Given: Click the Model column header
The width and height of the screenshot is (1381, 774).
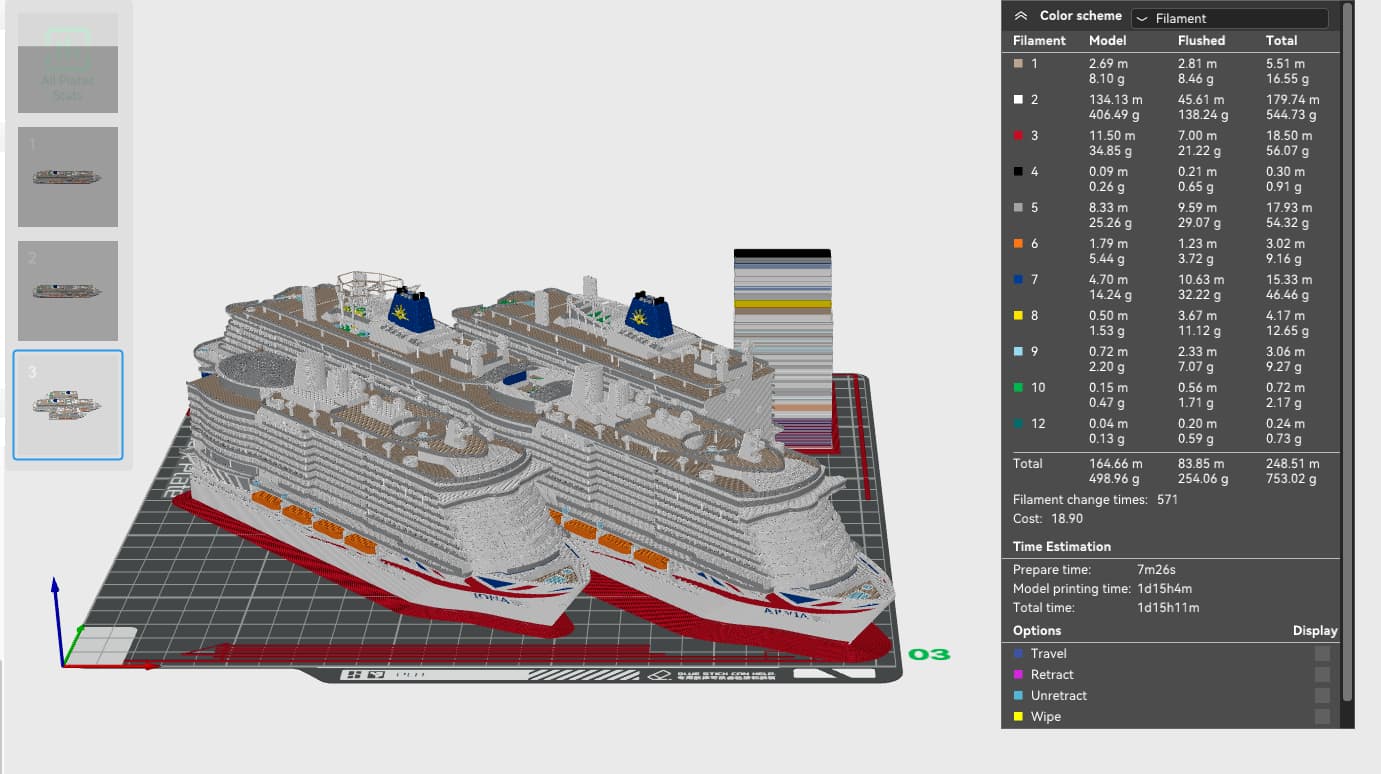Looking at the screenshot, I should 1108,40.
